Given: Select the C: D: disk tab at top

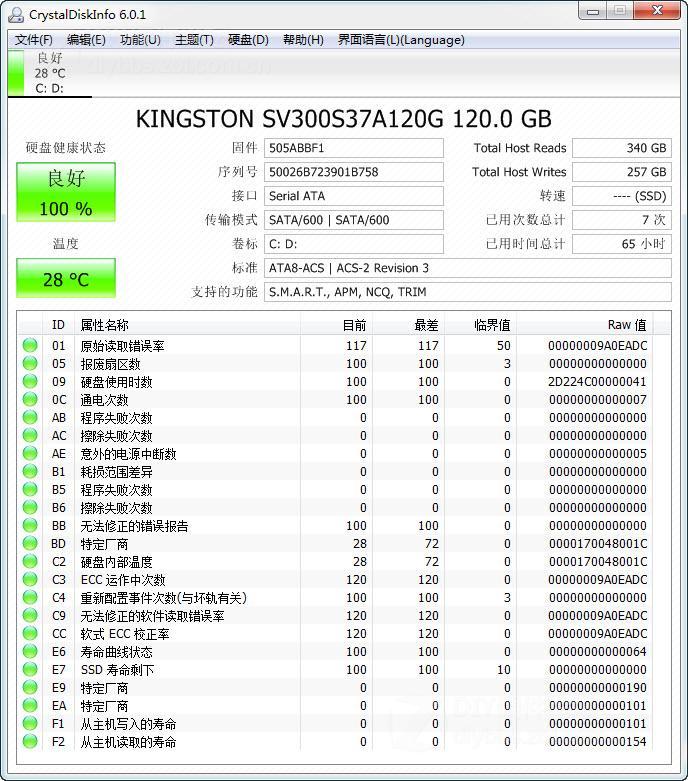Looking at the screenshot, I should click(x=49, y=73).
